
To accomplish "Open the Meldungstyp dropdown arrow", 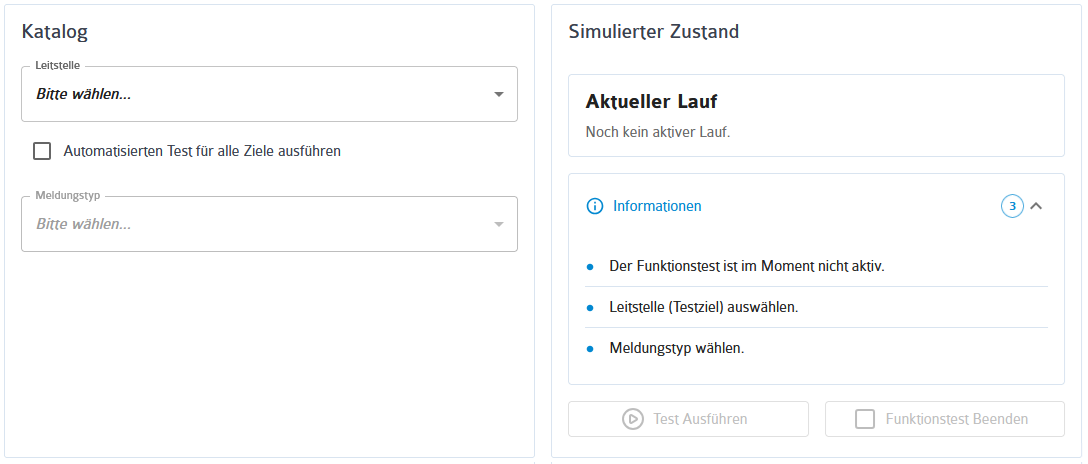I will click(498, 225).
